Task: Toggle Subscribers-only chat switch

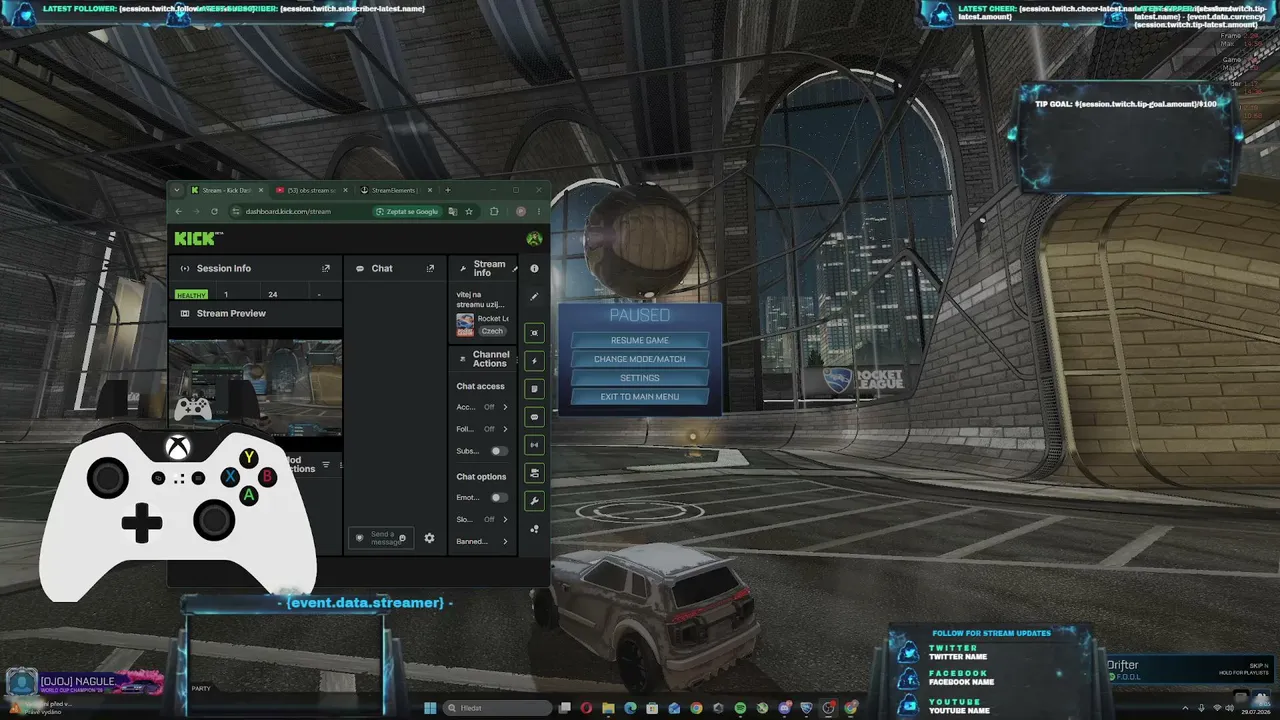Action: [498, 451]
